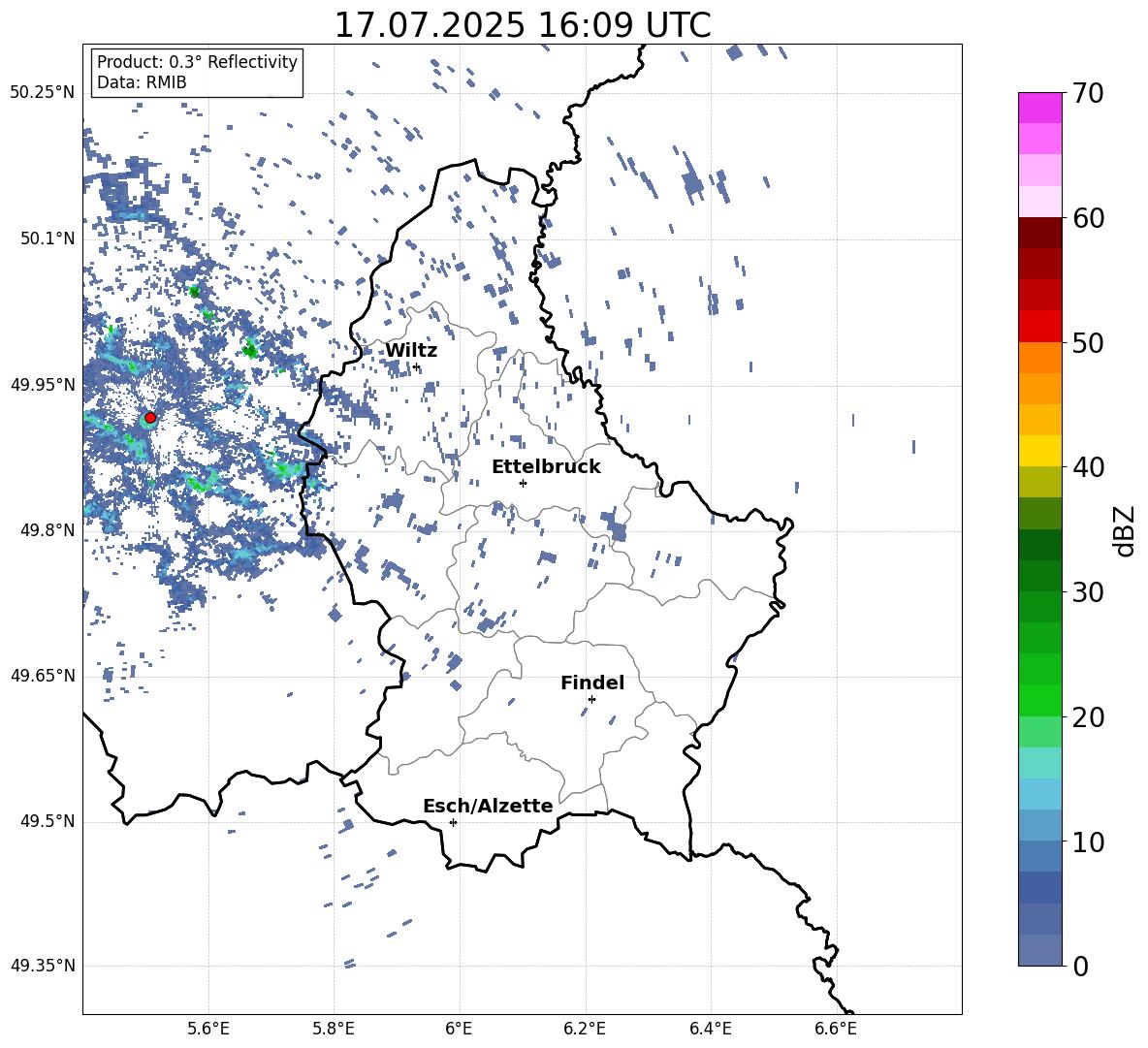Image resolution: width=1148 pixels, height=1048 pixels.
Task: Click the colorbar 50 tick label
Action: coord(1088,342)
